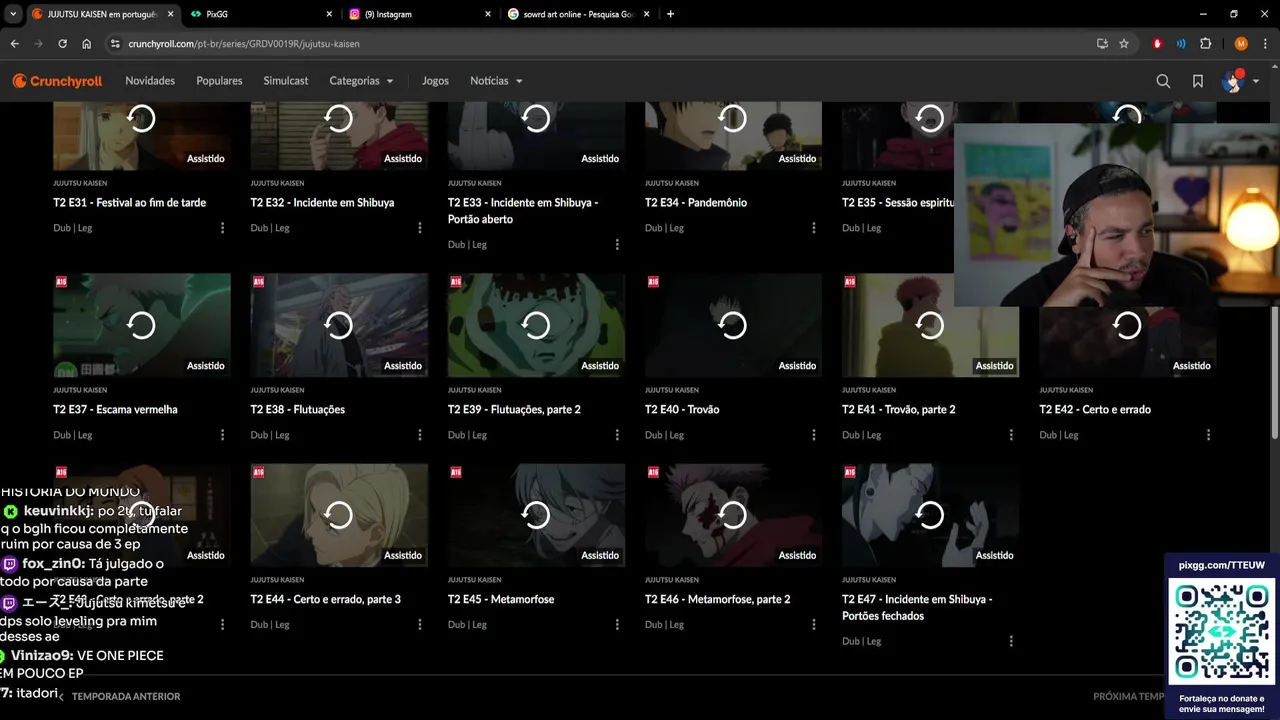Open the Simulcast menu item
Image resolution: width=1280 pixels, height=720 pixels.
click(286, 81)
